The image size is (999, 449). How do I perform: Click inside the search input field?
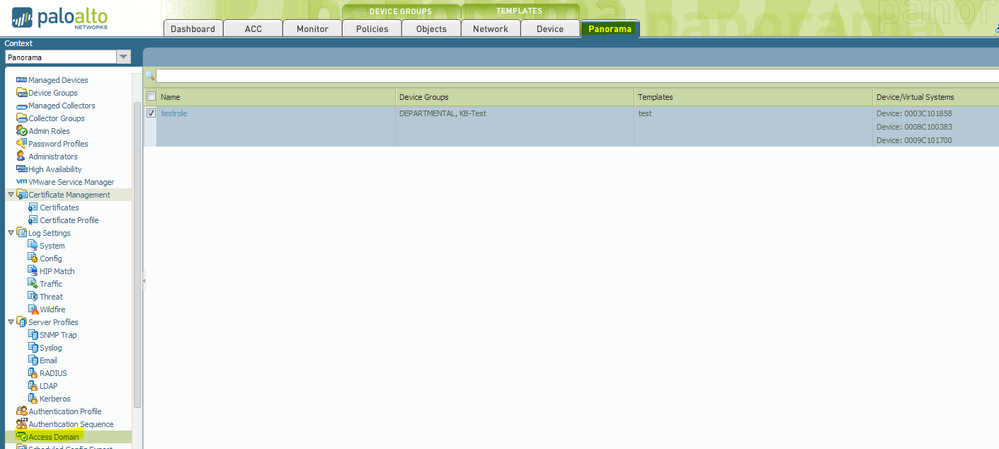[x=577, y=76]
